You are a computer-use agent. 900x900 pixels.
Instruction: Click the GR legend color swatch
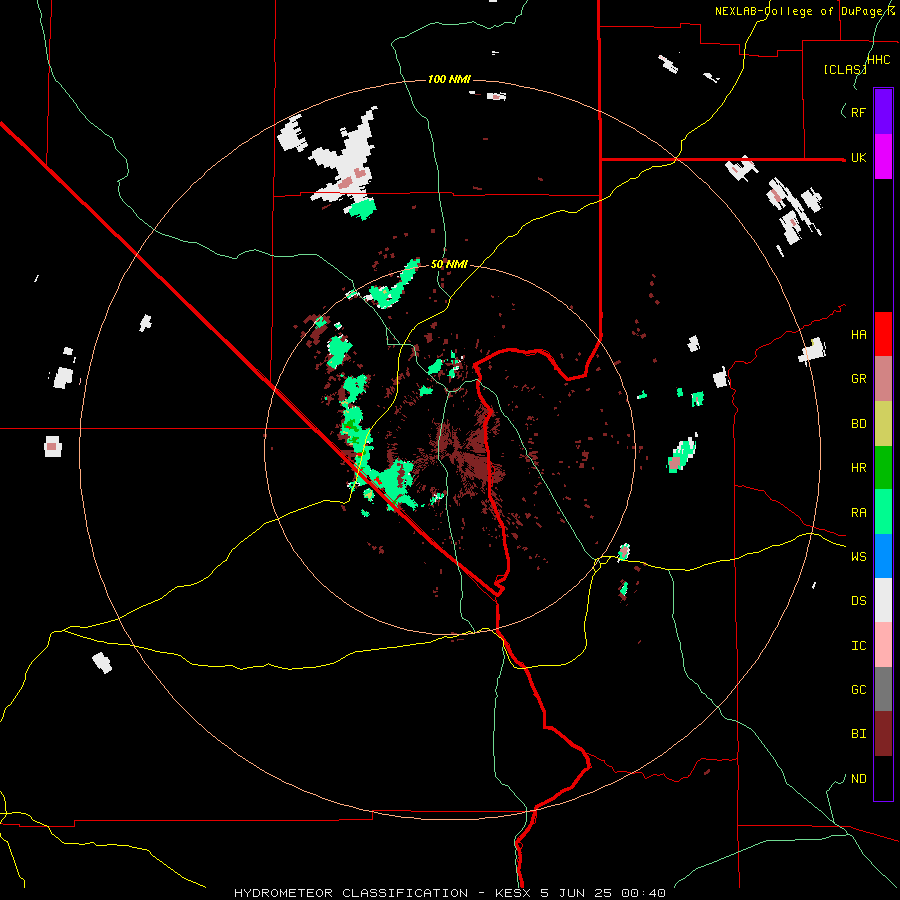(883, 379)
